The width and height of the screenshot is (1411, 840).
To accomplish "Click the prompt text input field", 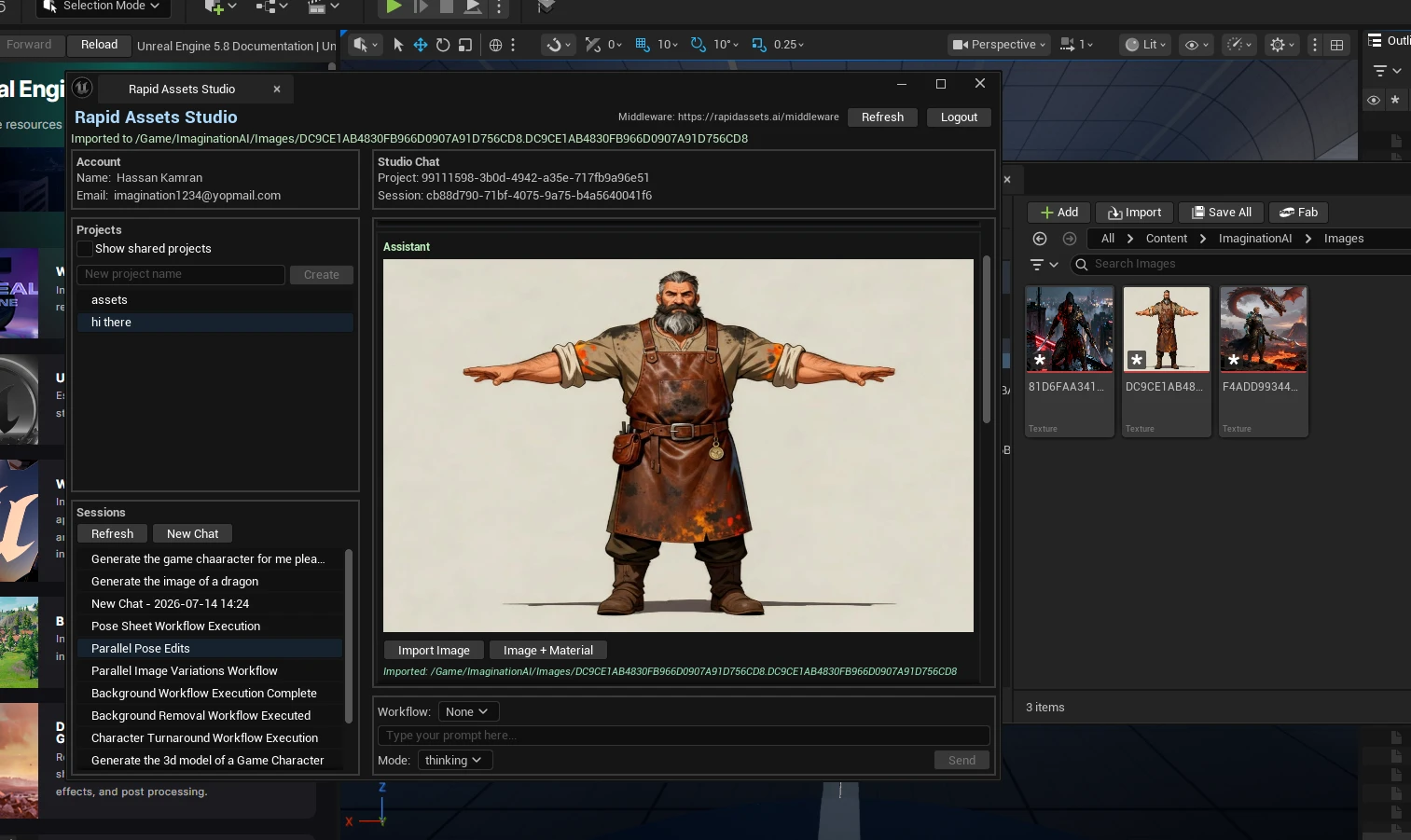I will tap(684, 736).
